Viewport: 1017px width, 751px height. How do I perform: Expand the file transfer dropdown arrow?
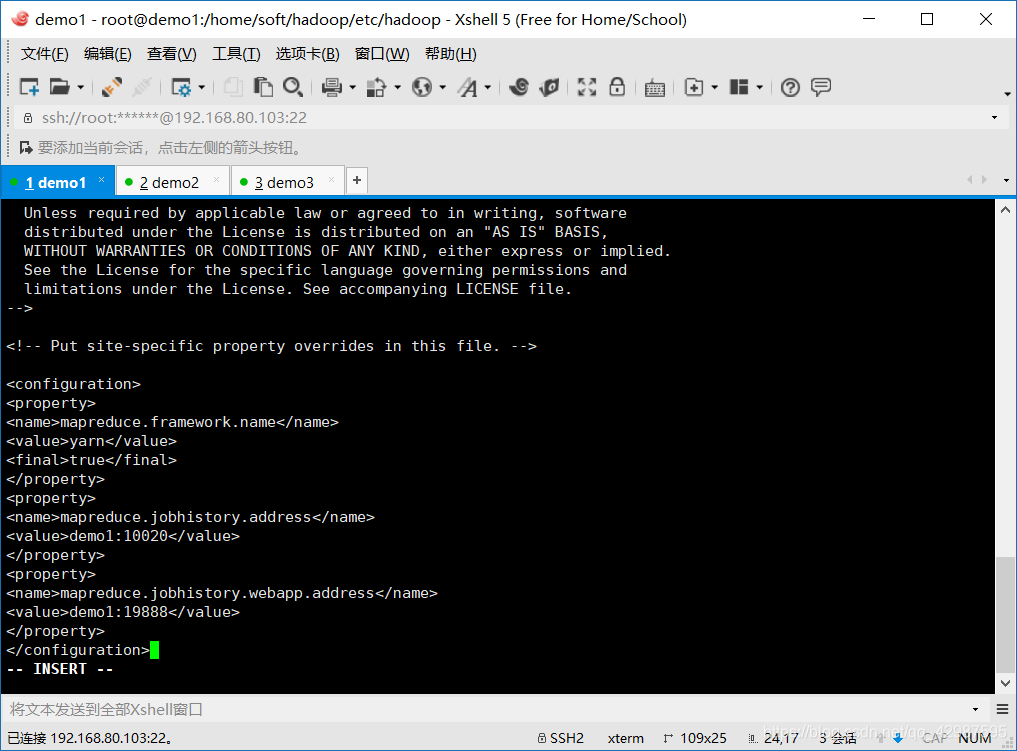pyautogui.click(x=398, y=87)
